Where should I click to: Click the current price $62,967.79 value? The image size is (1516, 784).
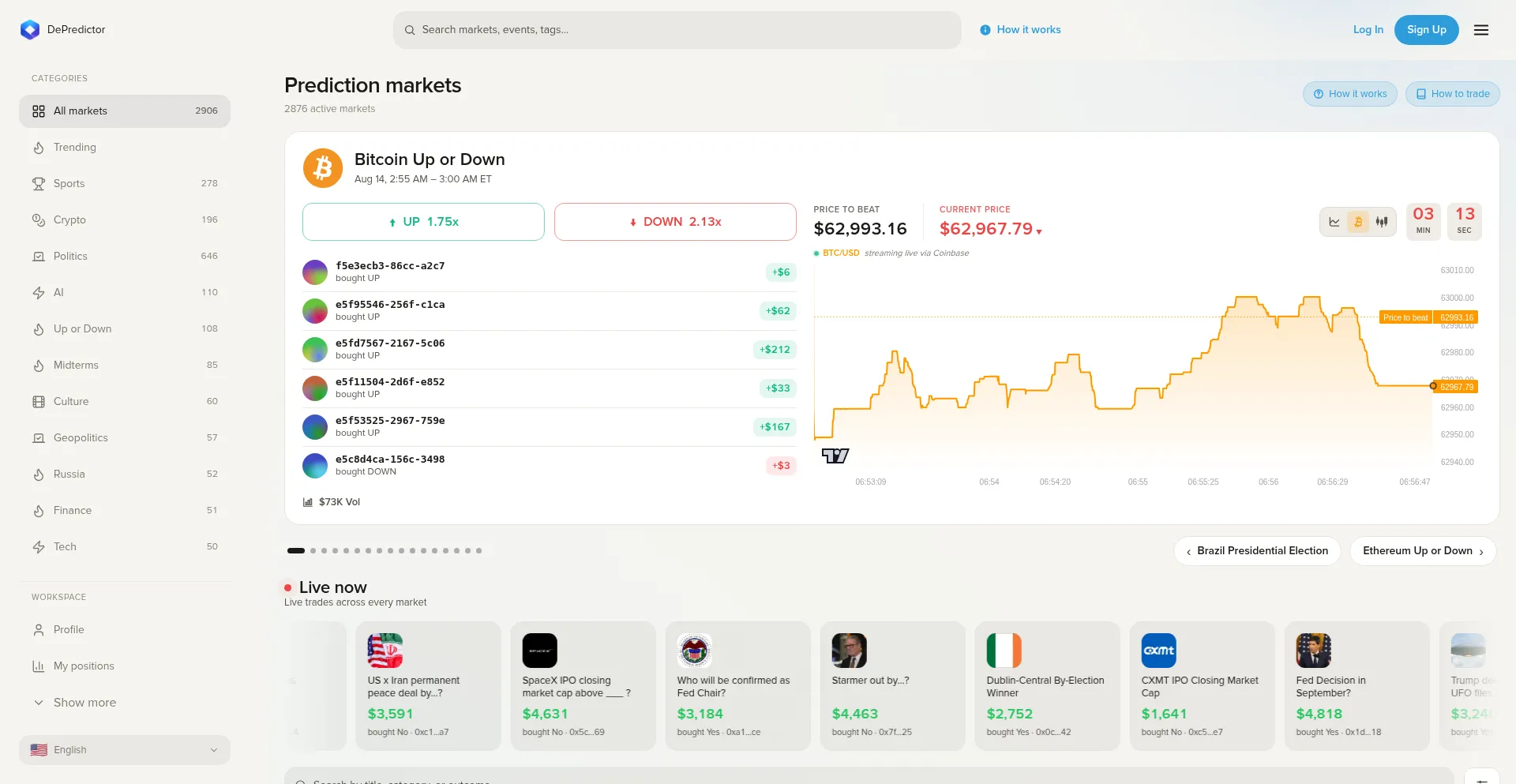986,229
